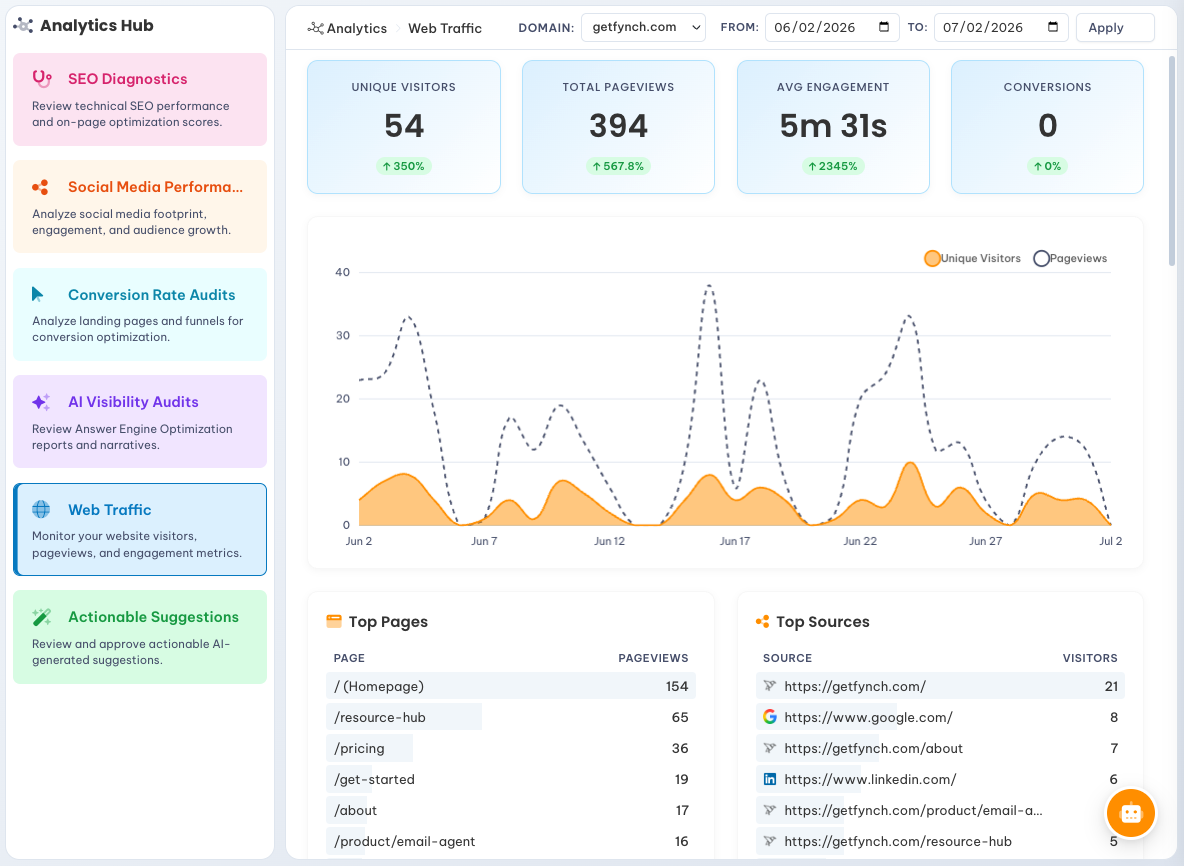Screen dimensions: 1184x866
Task: Click the LinkedIn logo next to linkedin.com source
Action: pyautogui.click(x=769, y=778)
